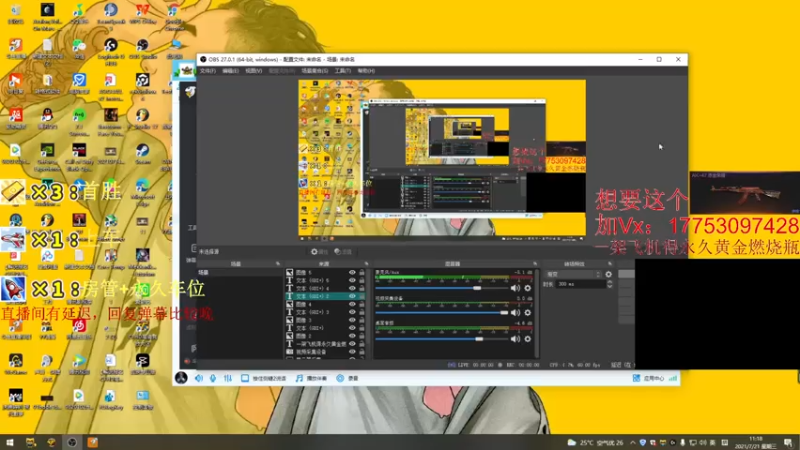The height and width of the screenshot is (450, 800).
Task: Open the WeChat desktop shortcut
Action: [x=79, y=49]
